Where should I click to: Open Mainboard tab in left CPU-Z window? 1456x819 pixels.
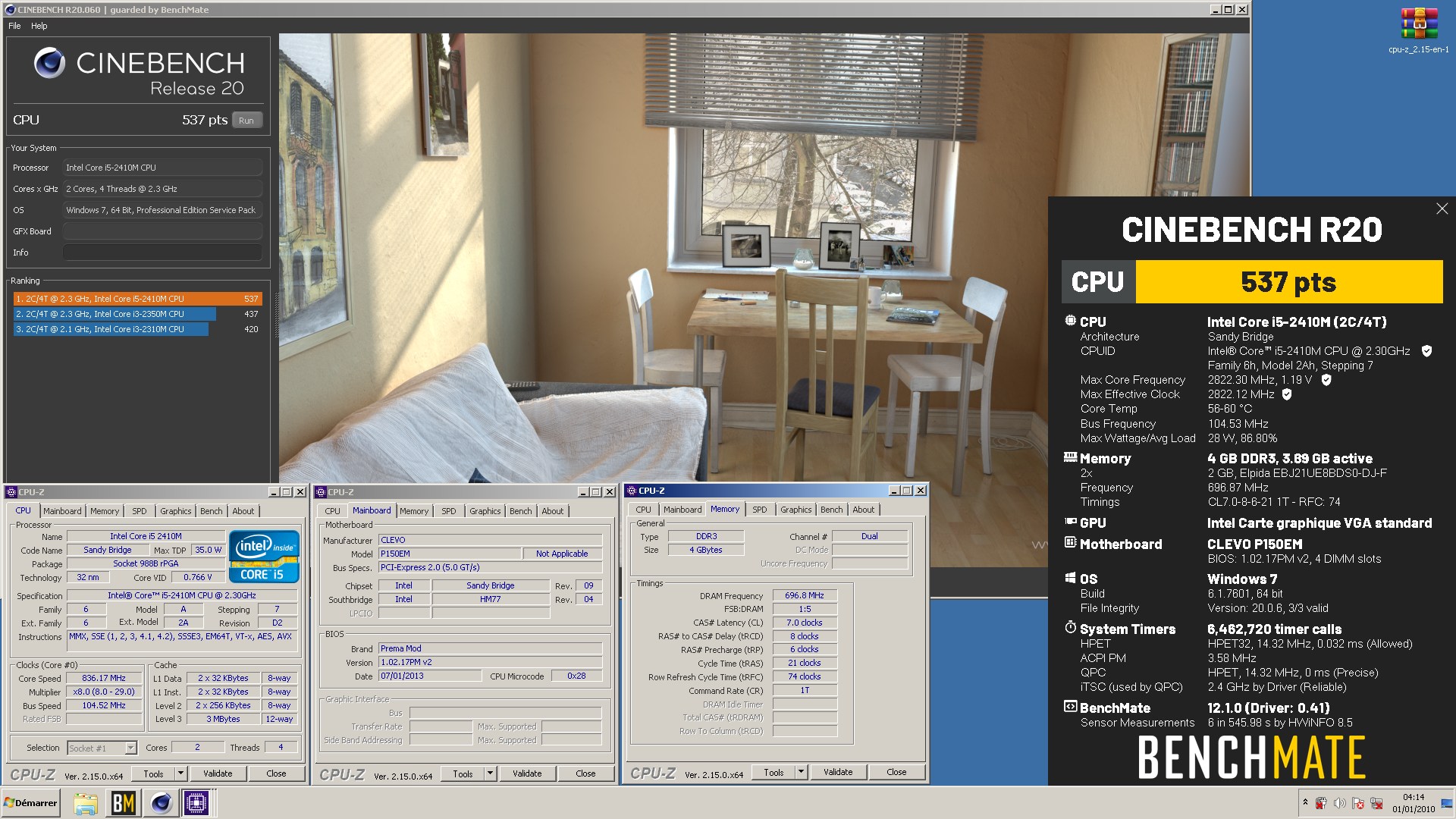[62, 511]
